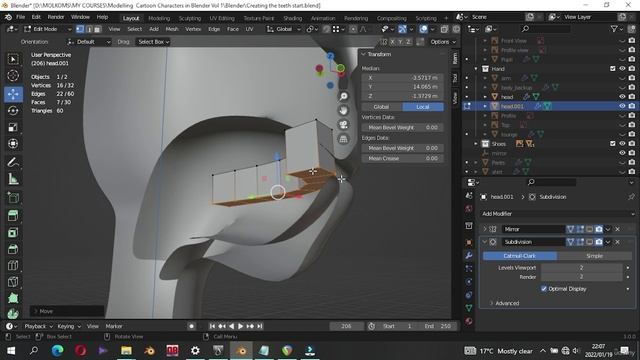Switch to face select mode

(x=98, y=29)
